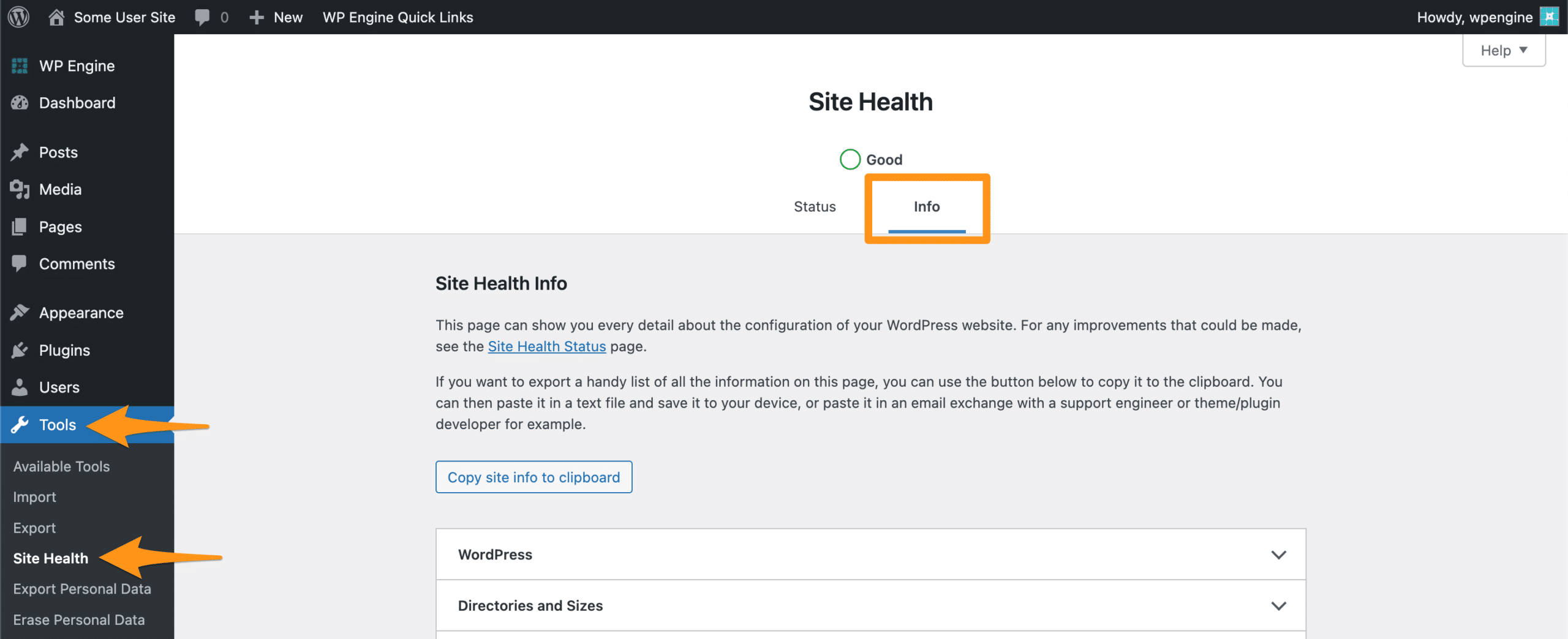This screenshot has height=639, width=1568.
Task: Switch to the Status tab
Action: 814,207
